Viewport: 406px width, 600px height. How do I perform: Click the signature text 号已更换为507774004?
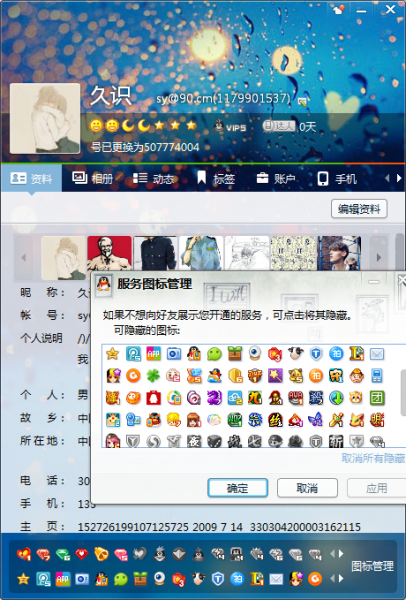point(145,147)
